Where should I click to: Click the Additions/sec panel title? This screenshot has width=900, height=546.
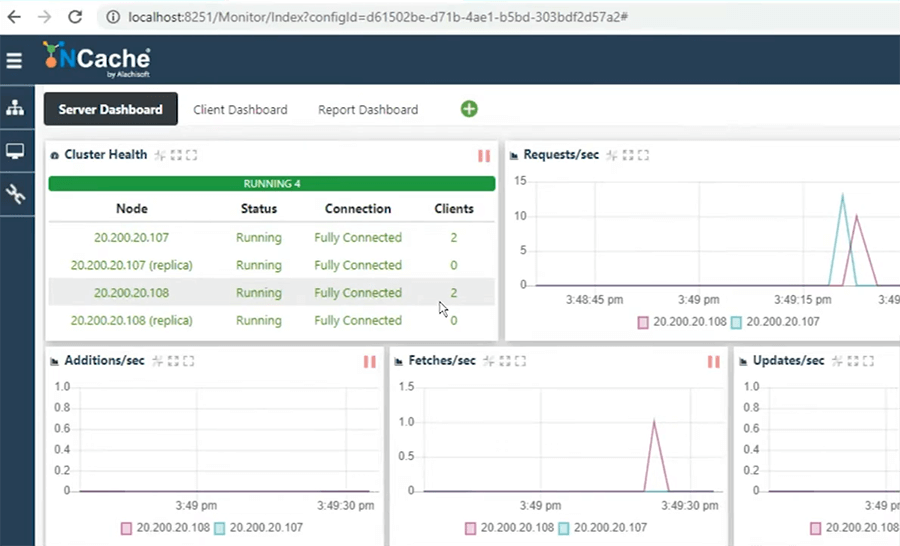tap(104, 361)
